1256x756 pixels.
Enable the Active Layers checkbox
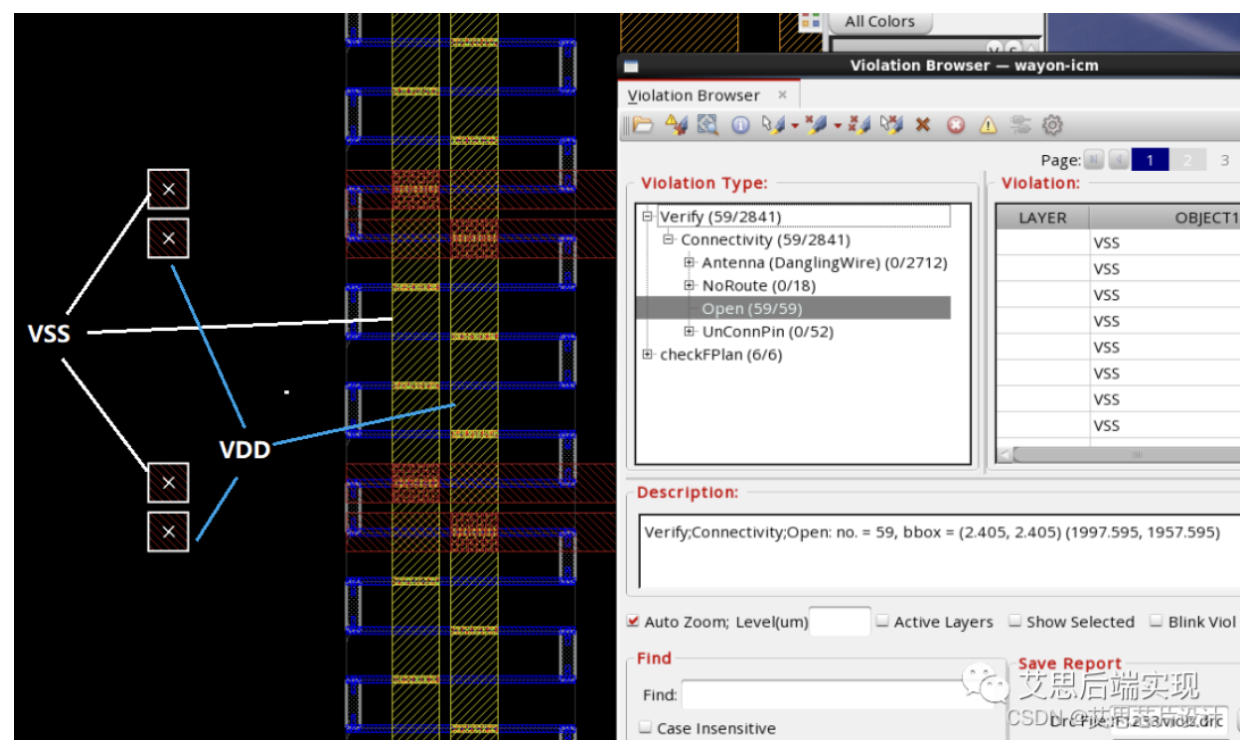882,622
